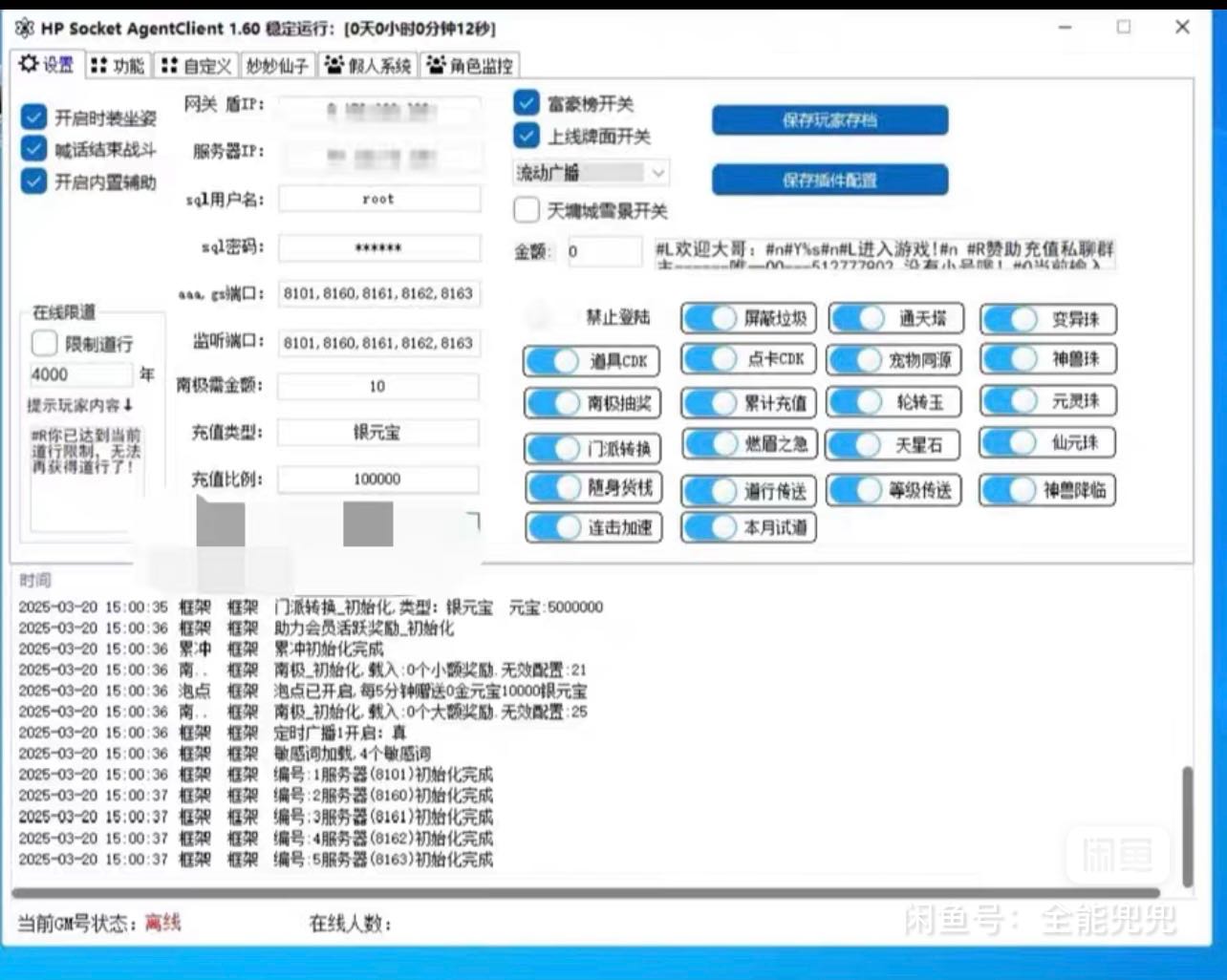Select log row 门派转换_初始化 类型: 银元宝
Screen dimensions: 1227x980
(311, 607)
